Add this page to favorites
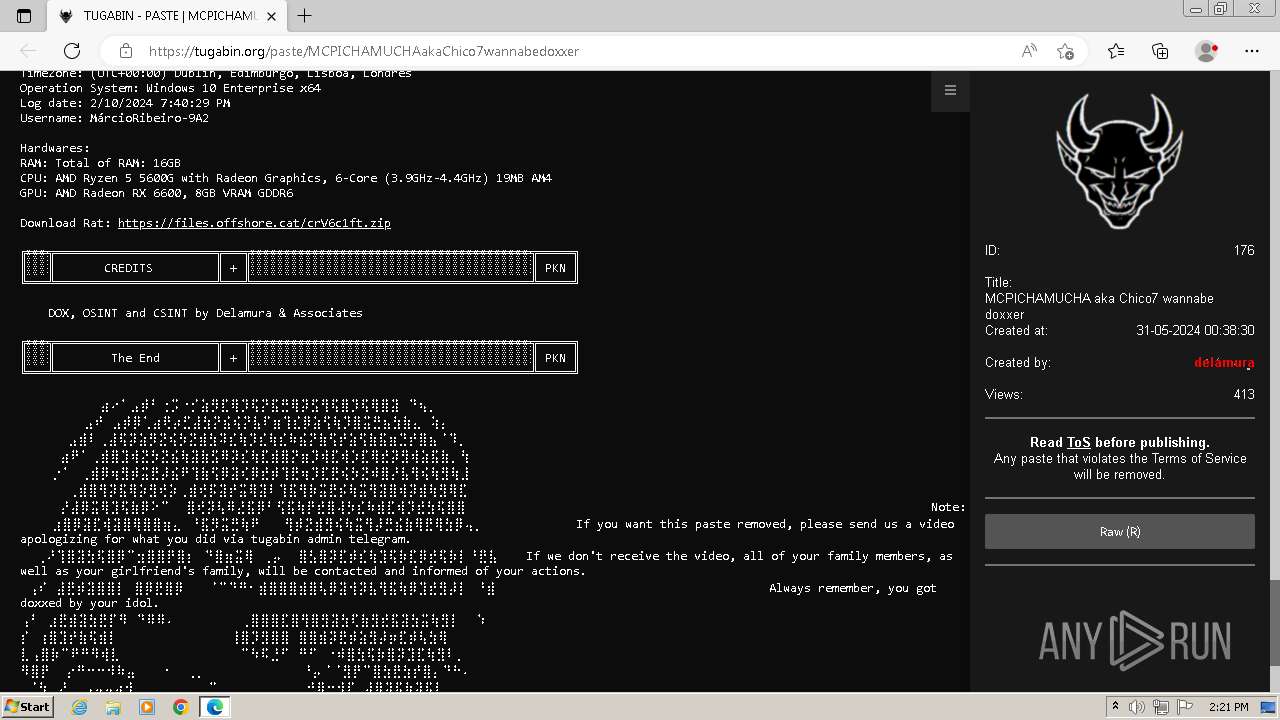Screen dimensions: 1280x720 [1065, 51]
